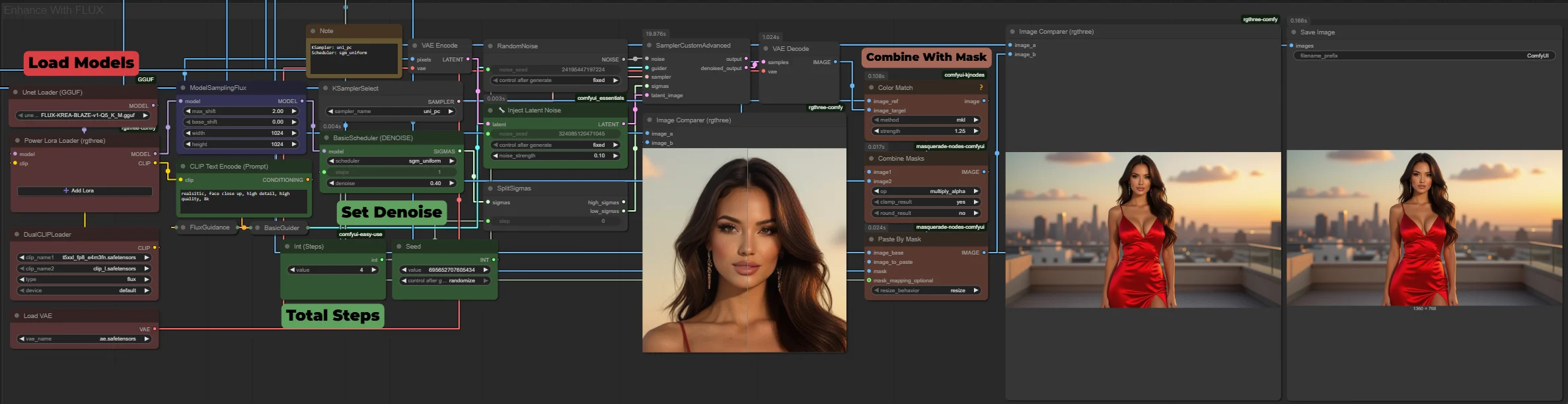Open the clip_name2 clip_l.safetensors dropdown
This screenshot has width=1568, height=404.
click(x=84, y=269)
